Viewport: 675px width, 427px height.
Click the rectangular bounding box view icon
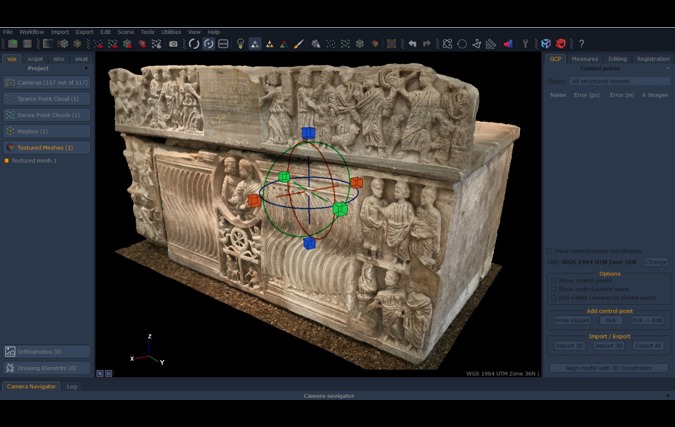[223, 44]
